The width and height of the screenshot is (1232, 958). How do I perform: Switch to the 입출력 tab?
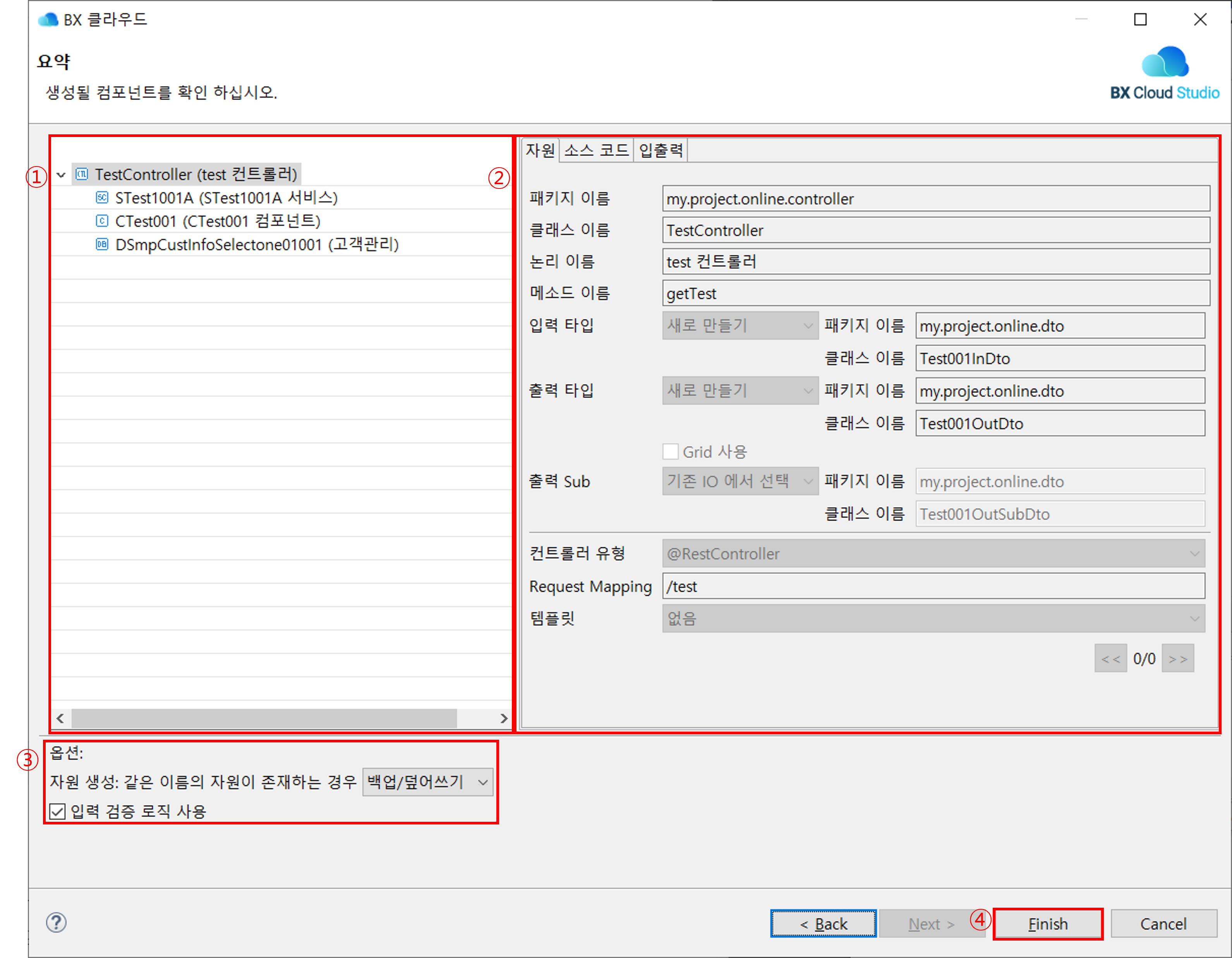pos(661,151)
